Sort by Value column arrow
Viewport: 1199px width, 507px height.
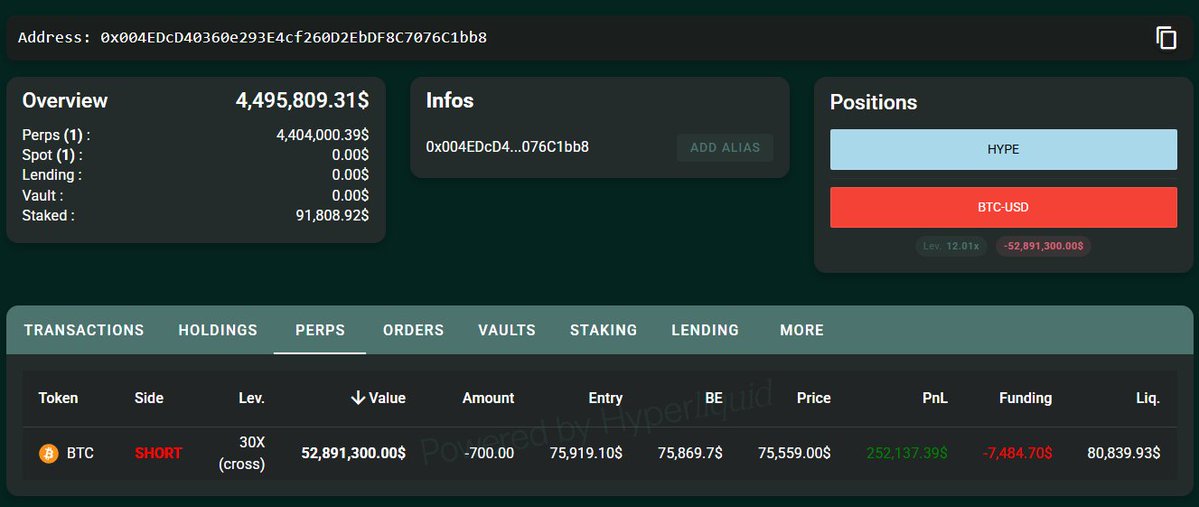click(358, 398)
